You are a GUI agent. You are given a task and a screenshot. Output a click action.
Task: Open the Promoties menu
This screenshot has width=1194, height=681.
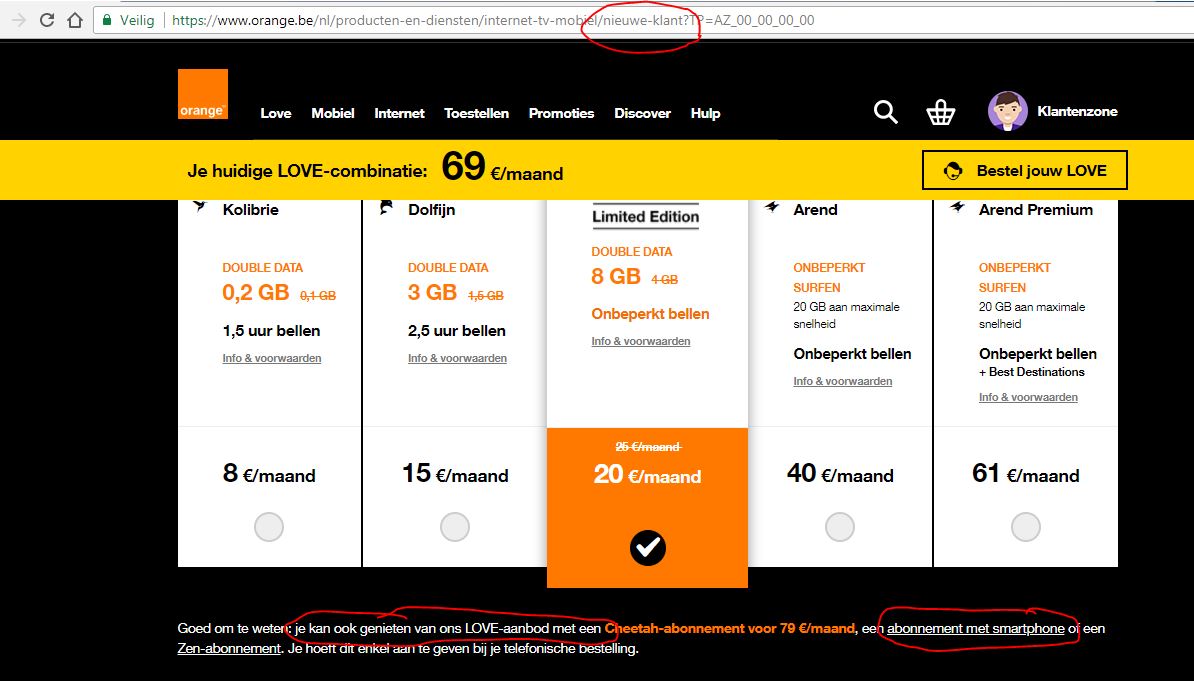tap(561, 114)
